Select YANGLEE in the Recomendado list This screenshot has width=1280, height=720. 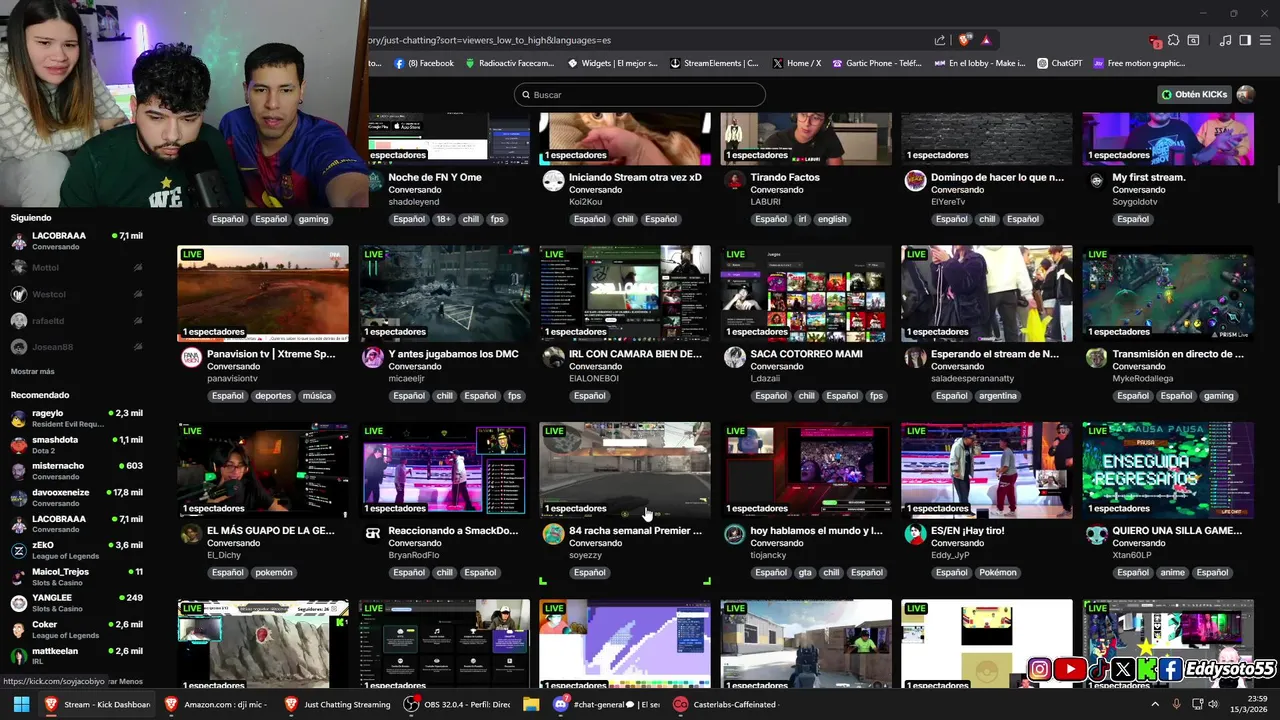click(x=76, y=603)
